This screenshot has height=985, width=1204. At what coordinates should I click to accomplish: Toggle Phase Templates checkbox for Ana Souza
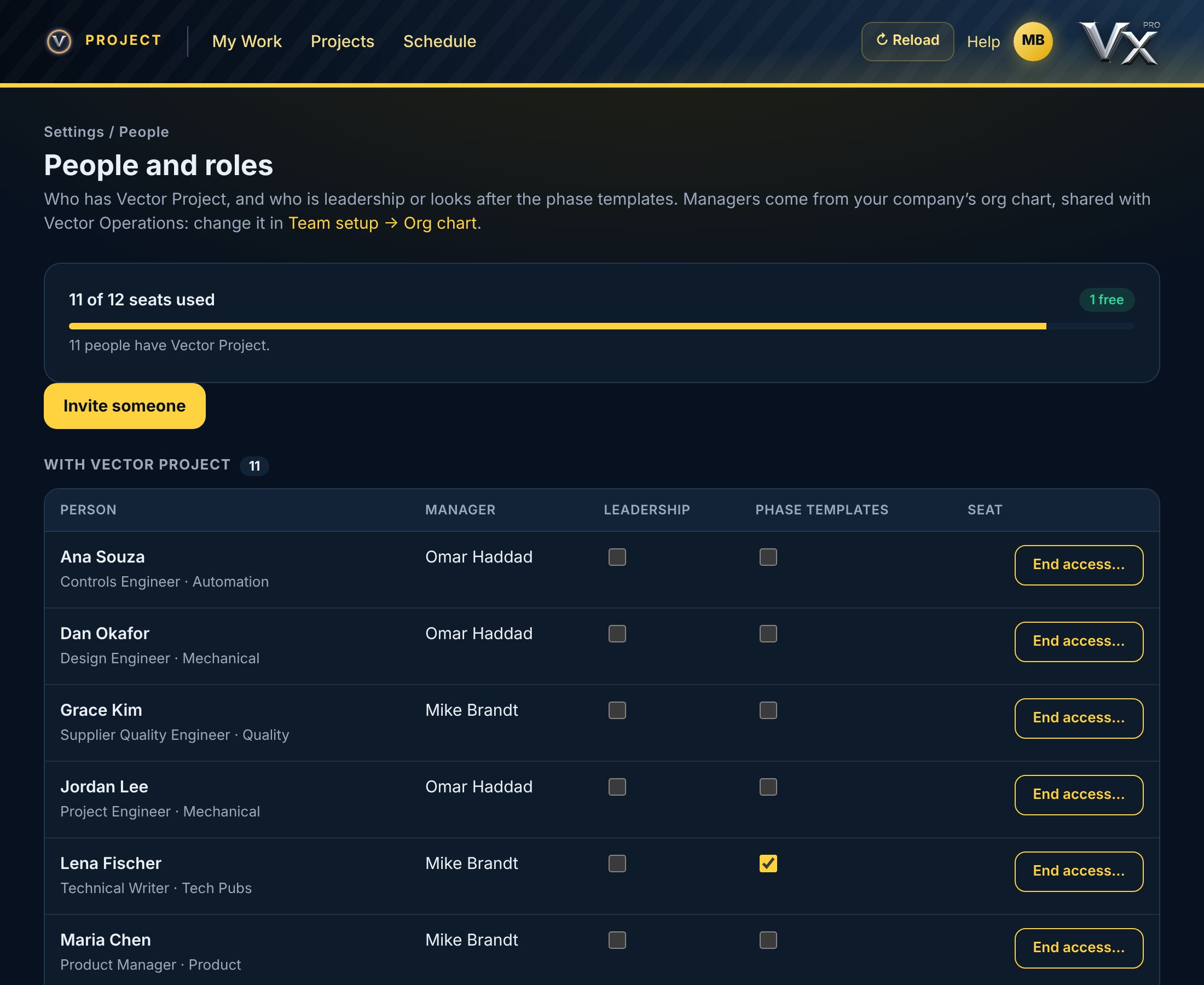[x=768, y=557]
